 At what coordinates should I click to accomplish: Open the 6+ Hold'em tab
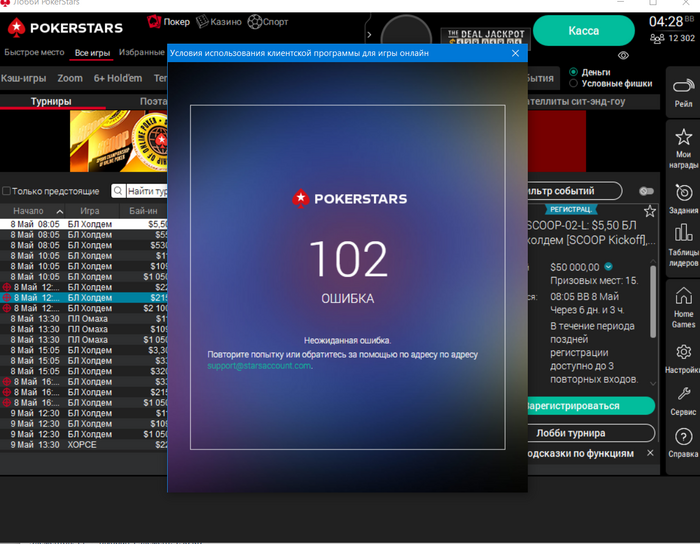tap(118, 78)
